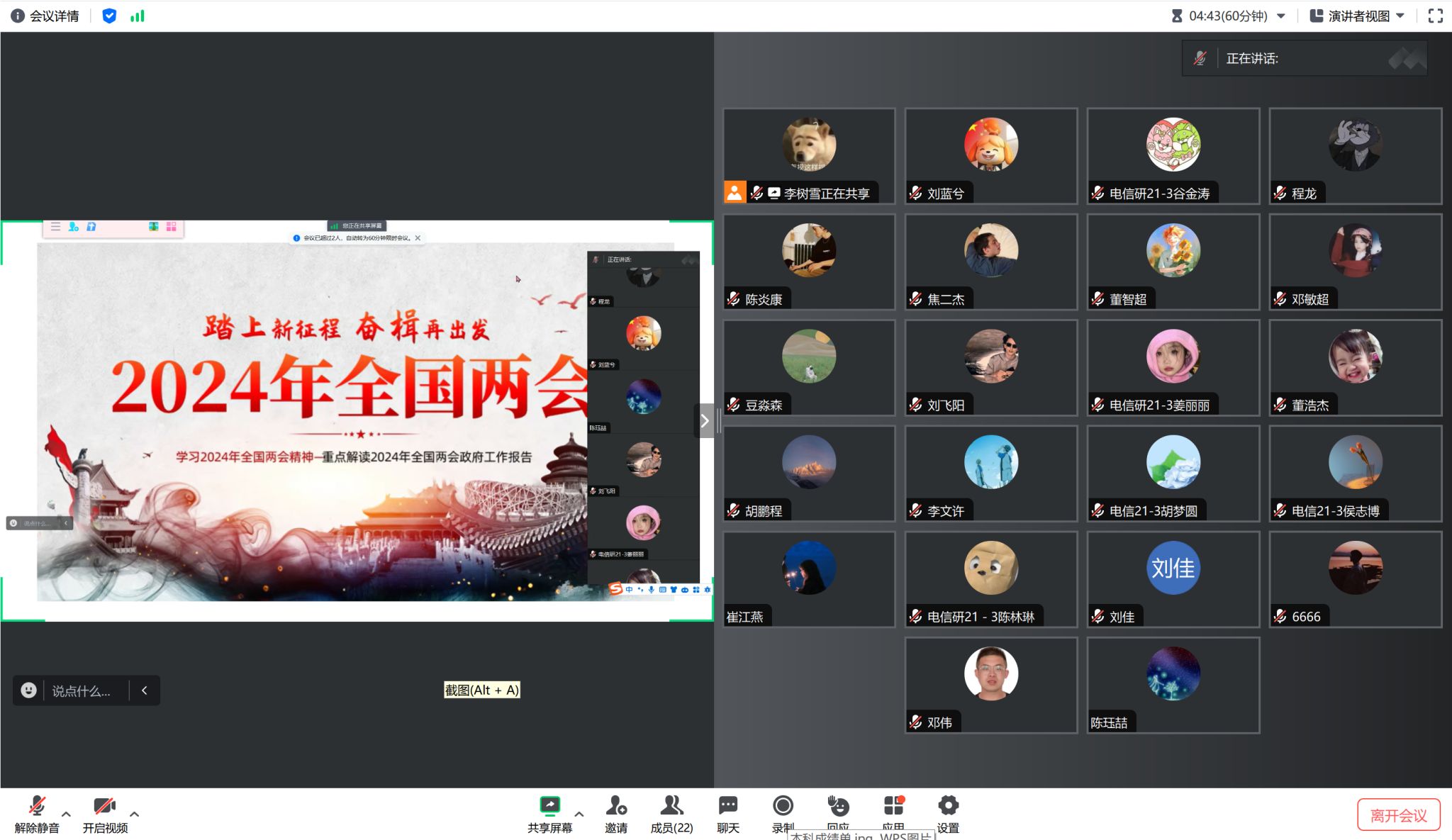The image size is (1452, 840).
Task: Start recording with the 录制 icon
Action: click(783, 807)
